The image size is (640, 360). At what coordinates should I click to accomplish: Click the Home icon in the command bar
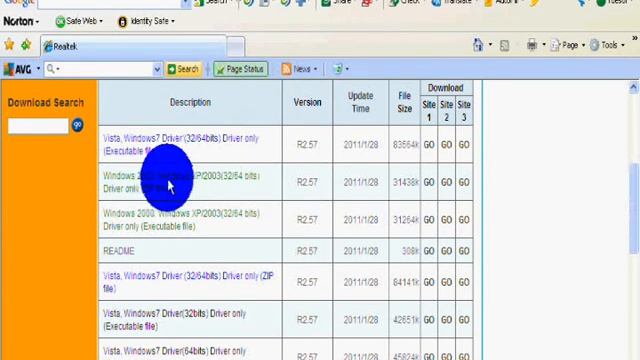tap(478, 44)
